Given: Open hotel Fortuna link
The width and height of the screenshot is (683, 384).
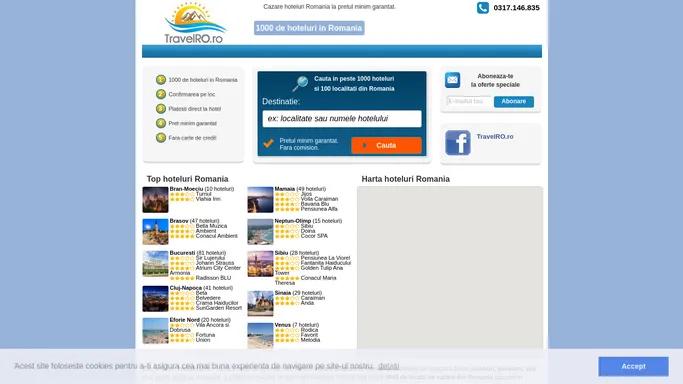Looking at the screenshot, I should [x=206, y=335].
